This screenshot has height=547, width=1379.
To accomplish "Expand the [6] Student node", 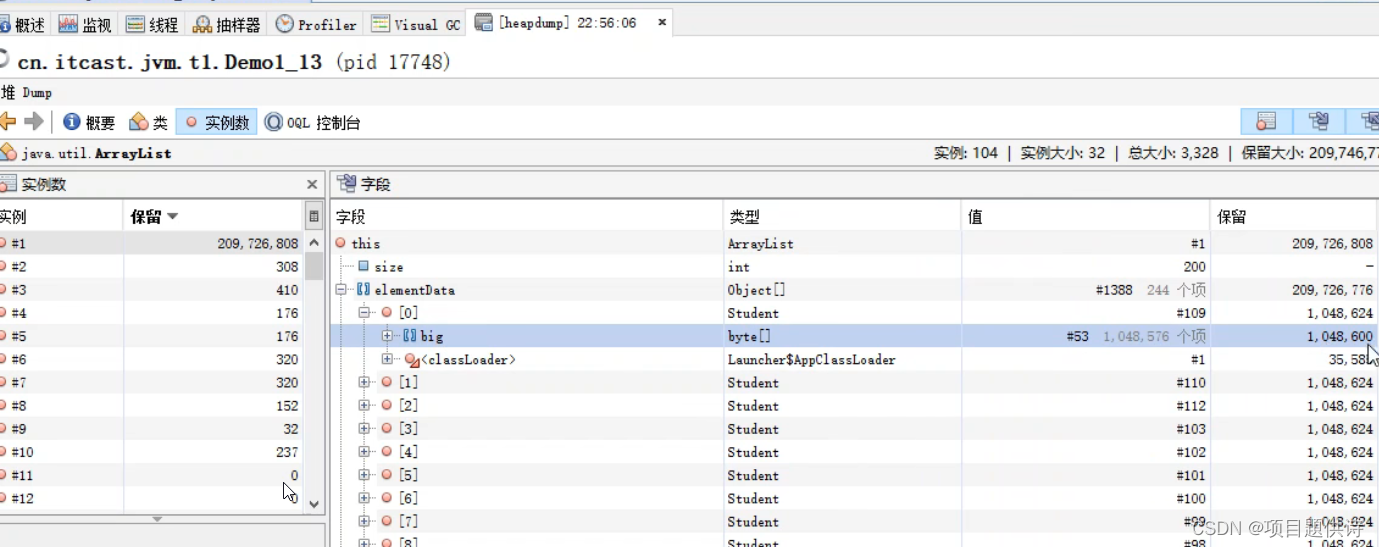I will point(365,498).
